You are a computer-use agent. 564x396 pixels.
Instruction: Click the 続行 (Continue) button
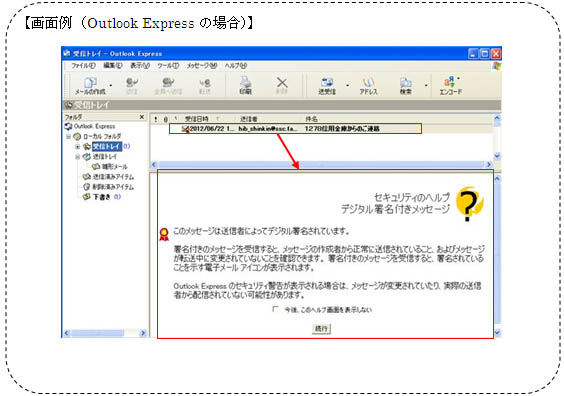tap(321, 328)
